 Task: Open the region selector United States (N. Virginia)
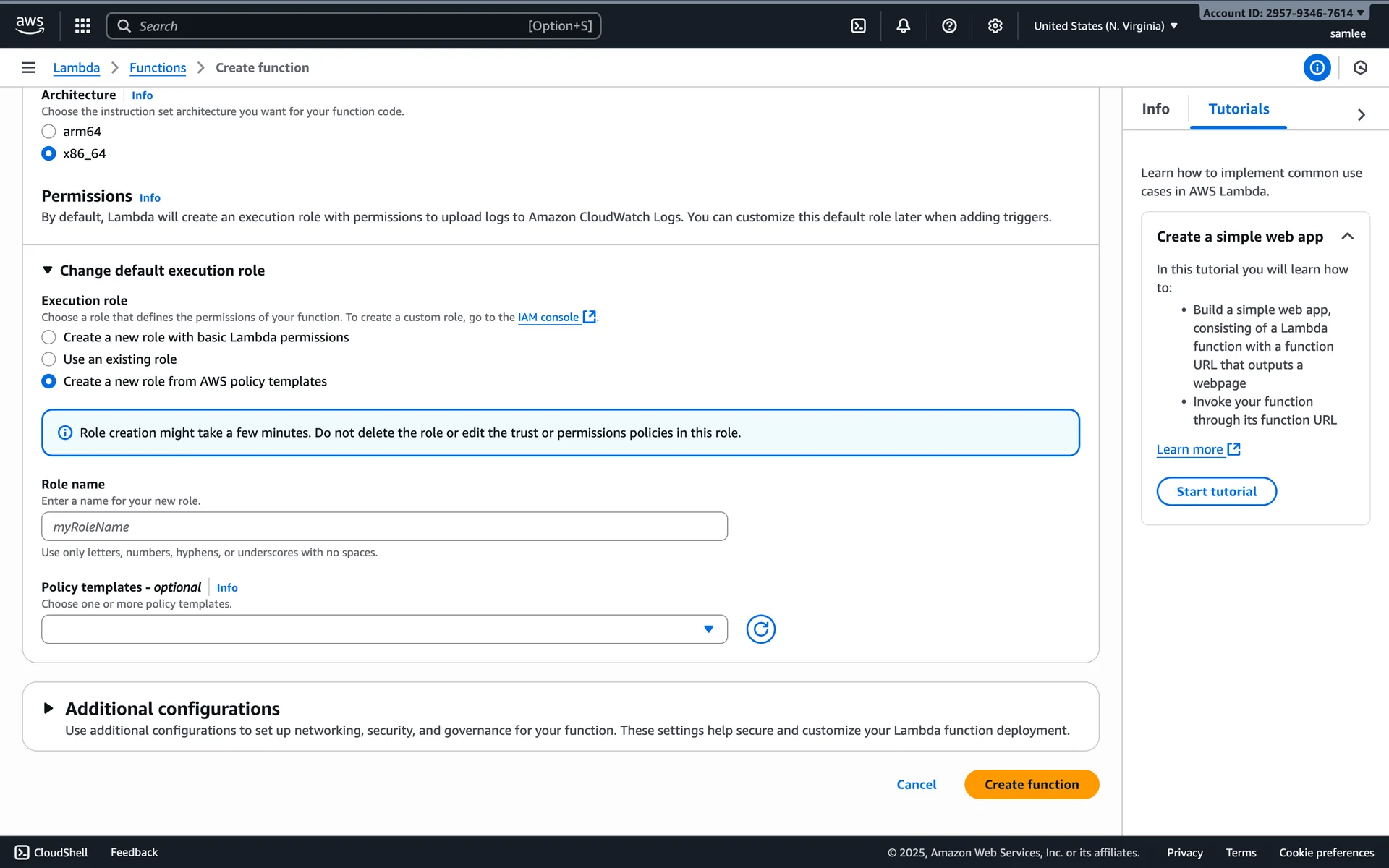coord(1105,26)
